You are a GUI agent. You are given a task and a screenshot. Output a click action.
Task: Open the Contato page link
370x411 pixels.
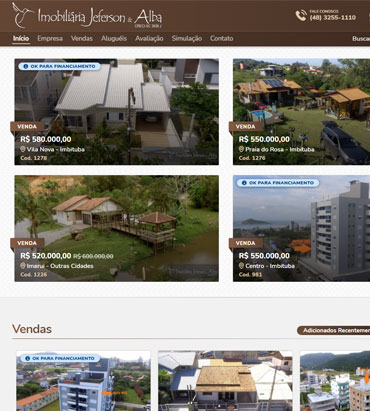(x=222, y=38)
